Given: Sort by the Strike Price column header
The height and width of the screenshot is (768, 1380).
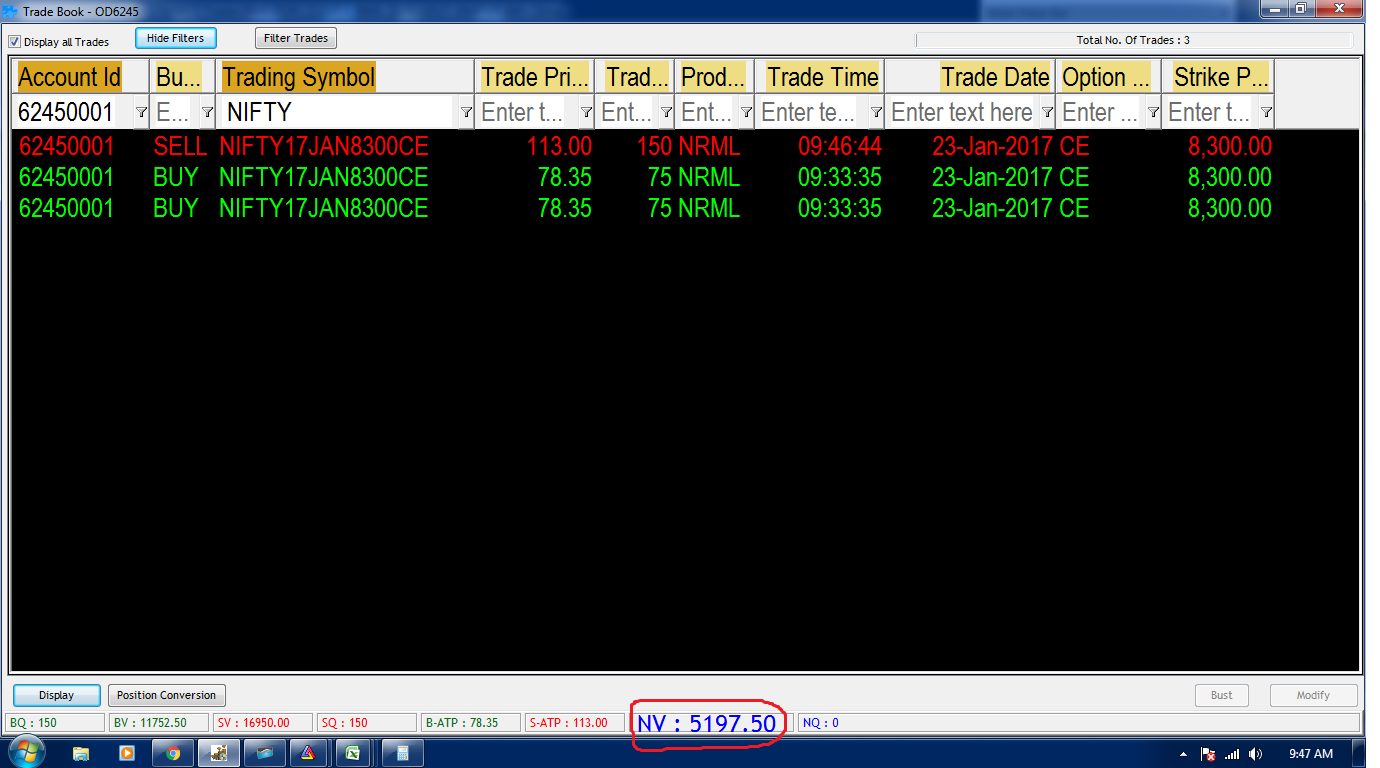Looking at the screenshot, I should [1219, 77].
